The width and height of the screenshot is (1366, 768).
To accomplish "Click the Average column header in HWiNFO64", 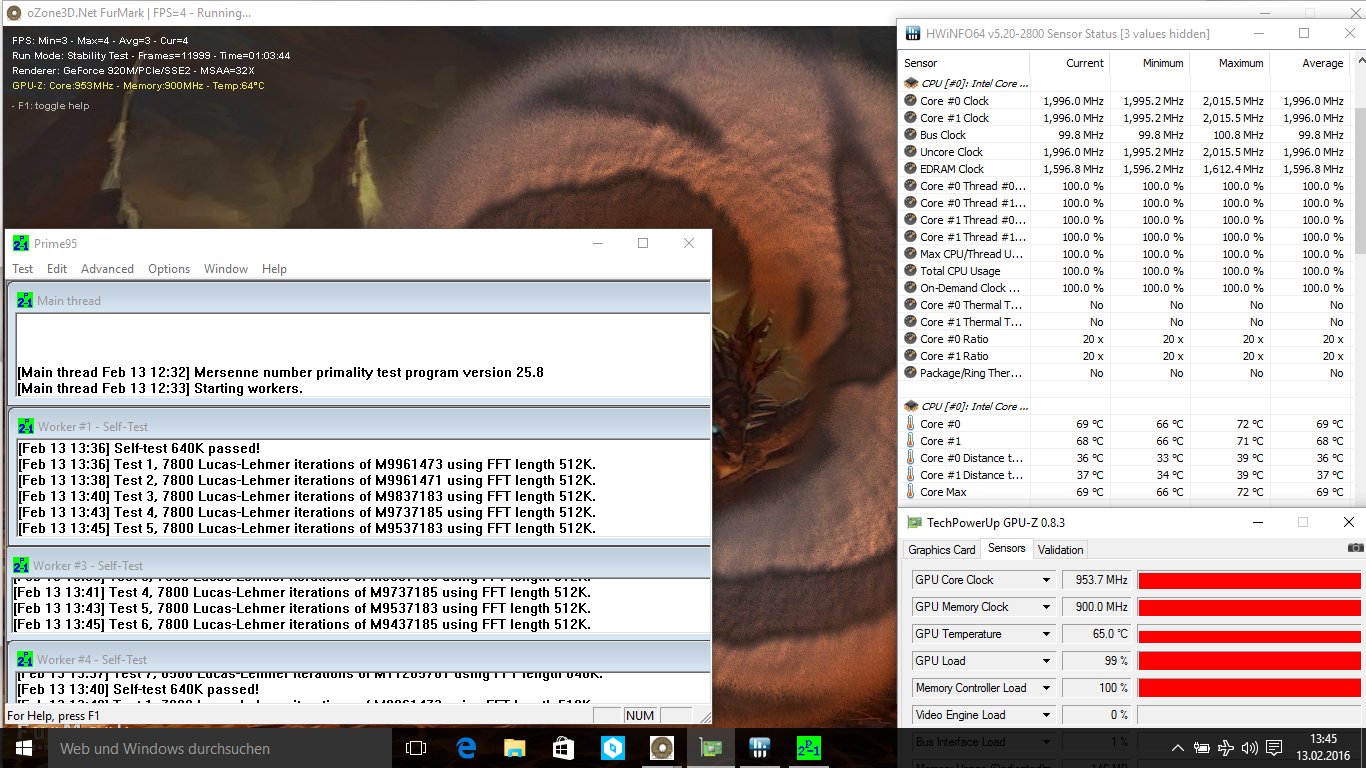I will (1308, 63).
